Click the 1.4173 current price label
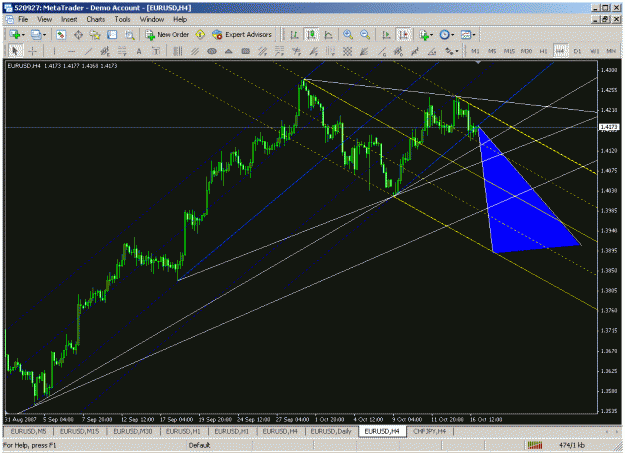 click(x=609, y=127)
